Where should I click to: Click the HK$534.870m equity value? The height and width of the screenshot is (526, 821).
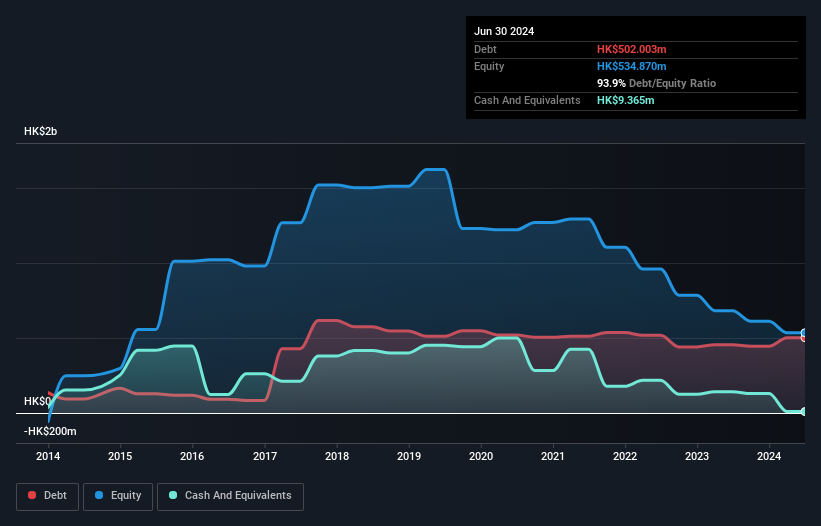coord(631,66)
